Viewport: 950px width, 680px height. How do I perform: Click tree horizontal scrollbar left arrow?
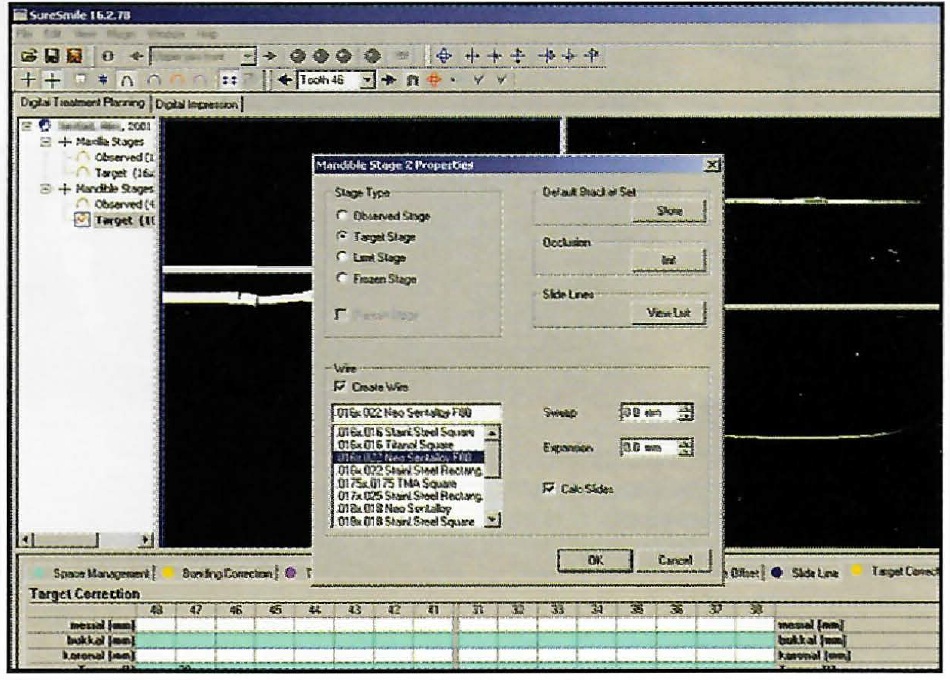(27, 539)
